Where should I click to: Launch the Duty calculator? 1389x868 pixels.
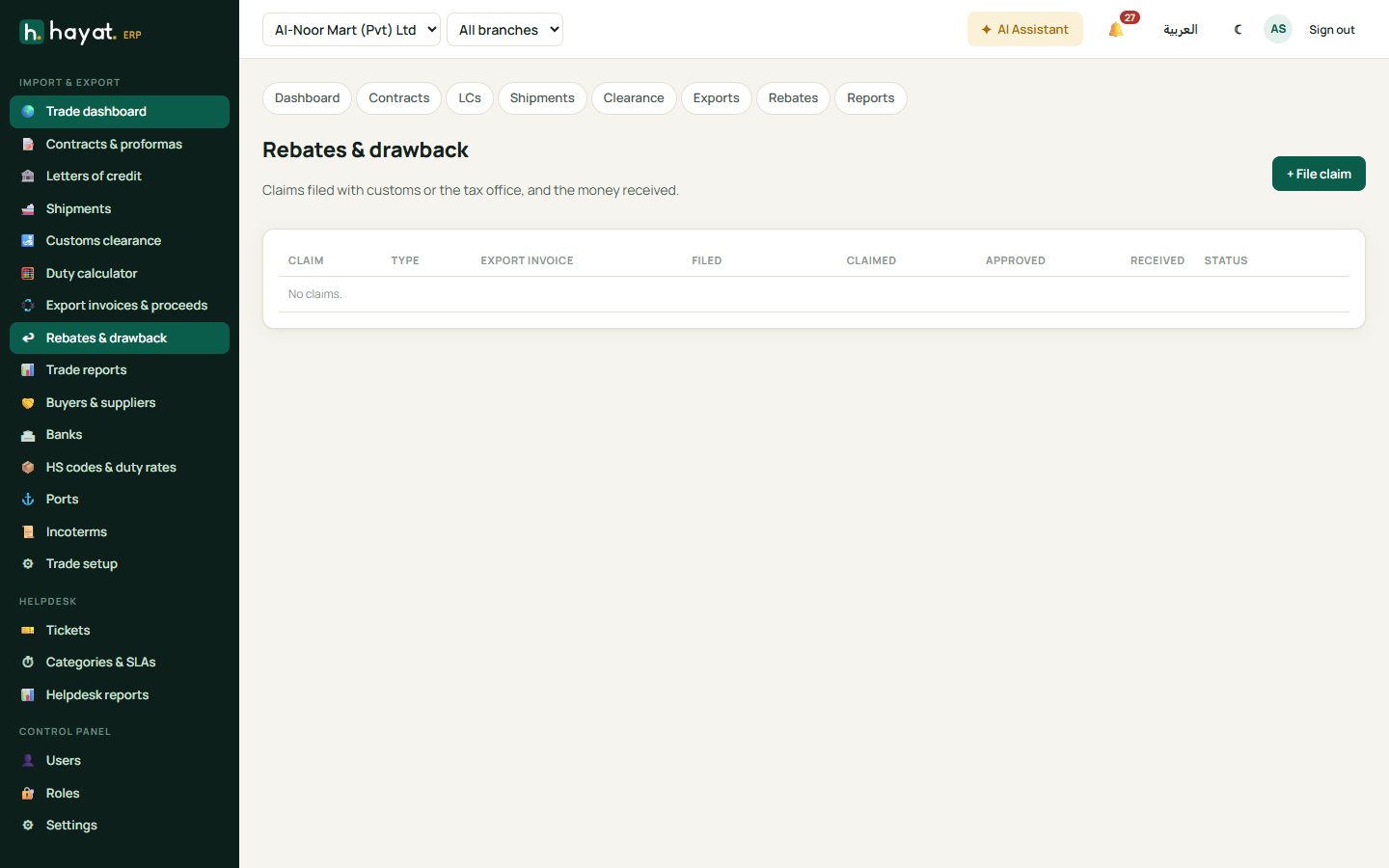point(120,274)
